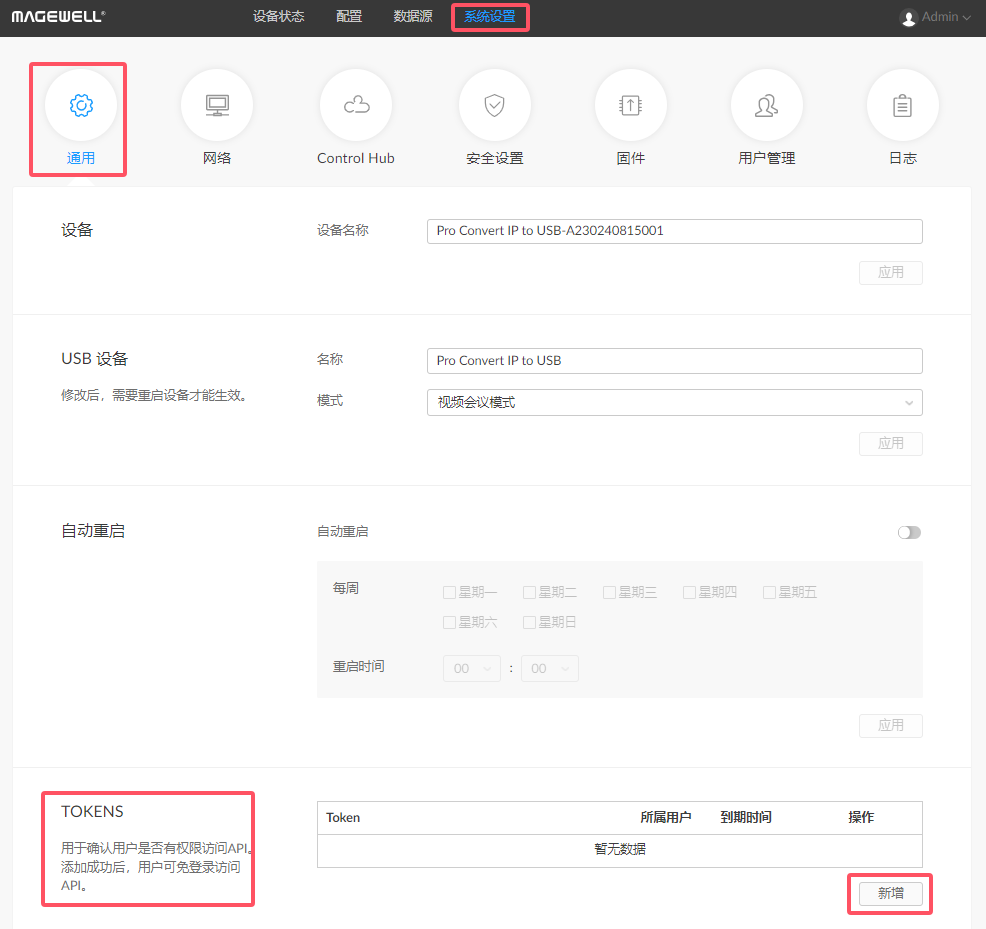
Task: Click the TOKENS section heading
Action: (x=92, y=811)
